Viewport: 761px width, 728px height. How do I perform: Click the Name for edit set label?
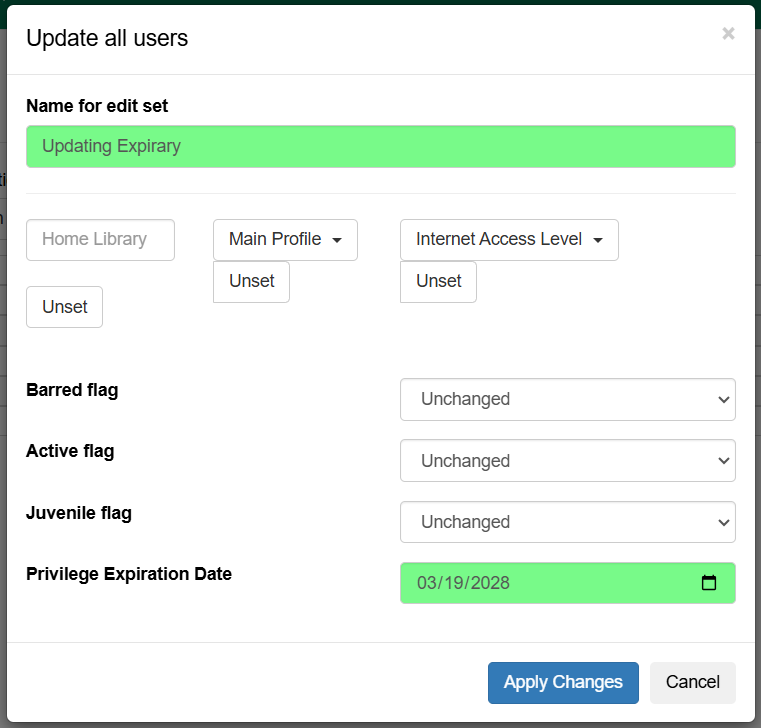[97, 106]
